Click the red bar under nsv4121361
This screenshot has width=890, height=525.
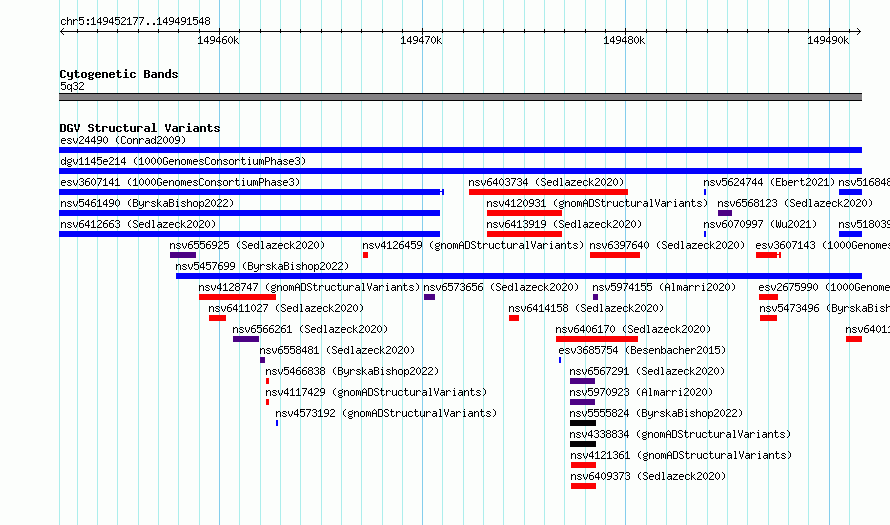pos(583,465)
